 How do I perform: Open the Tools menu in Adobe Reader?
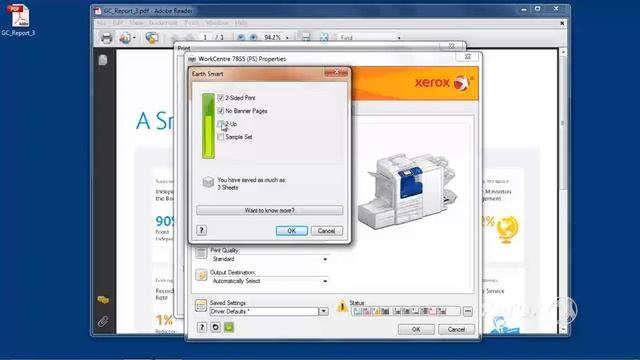point(192,23)
